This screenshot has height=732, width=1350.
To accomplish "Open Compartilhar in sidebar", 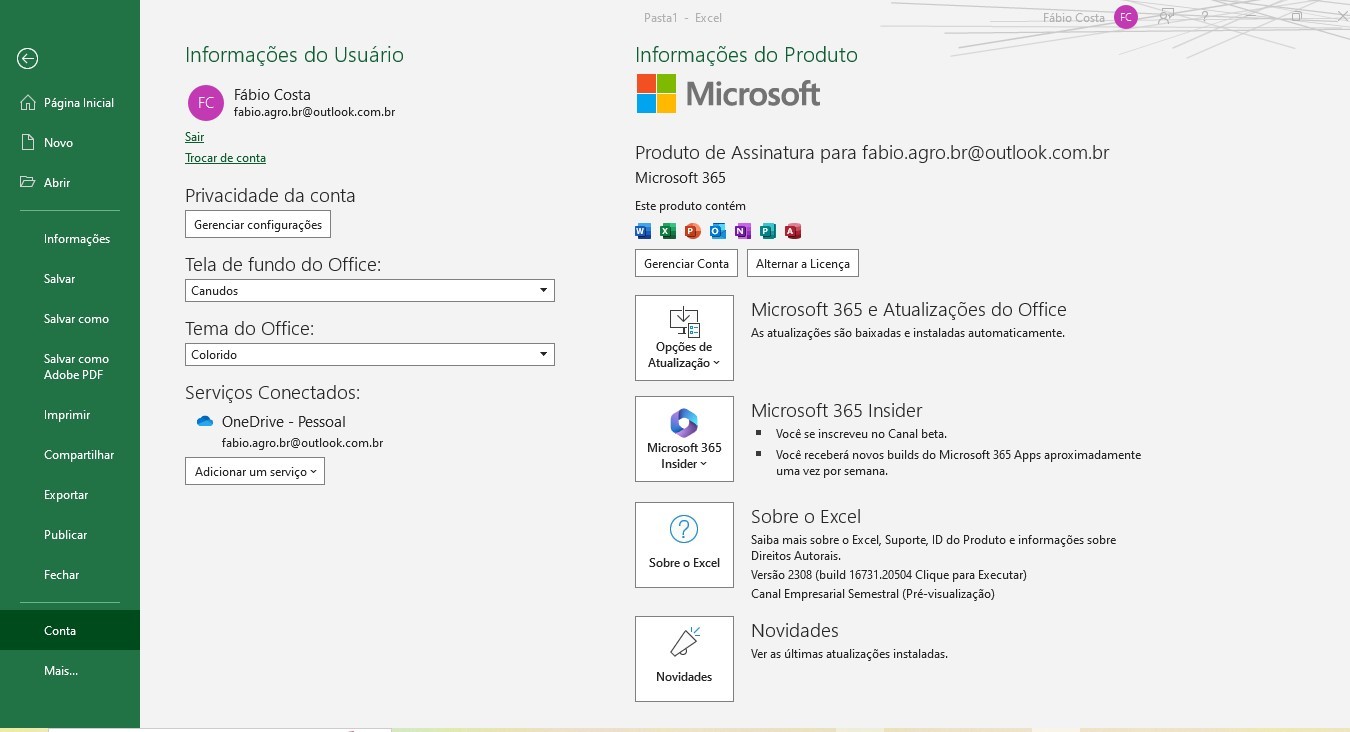I will (70, 455).
